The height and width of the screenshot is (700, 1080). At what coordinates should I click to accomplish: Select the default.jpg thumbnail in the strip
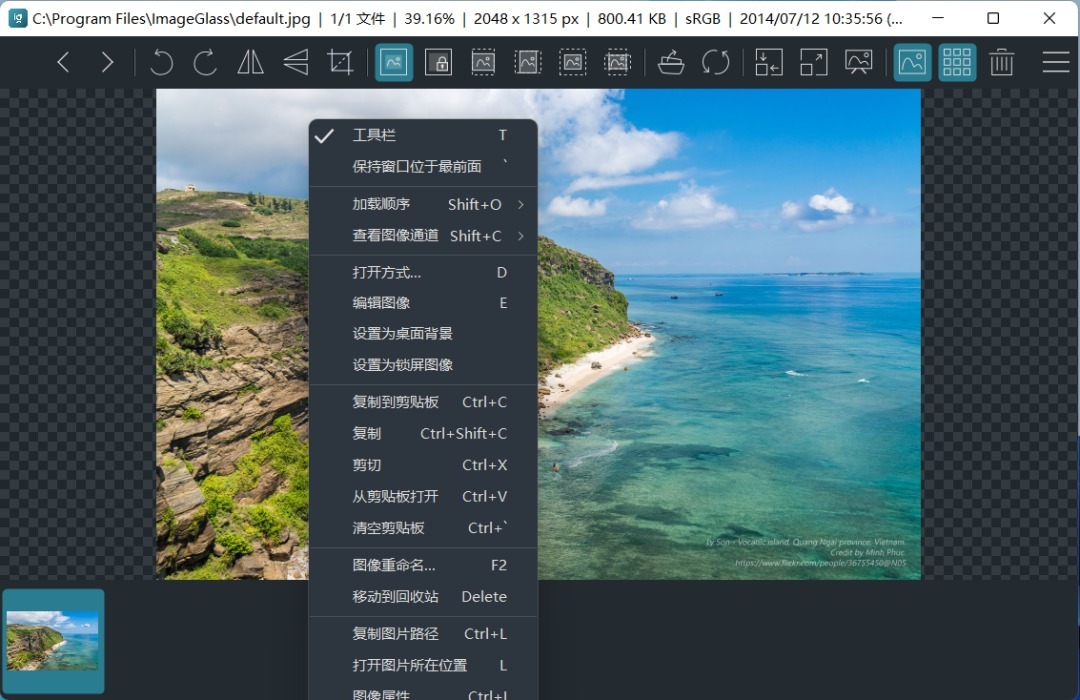tap(53, 641)
